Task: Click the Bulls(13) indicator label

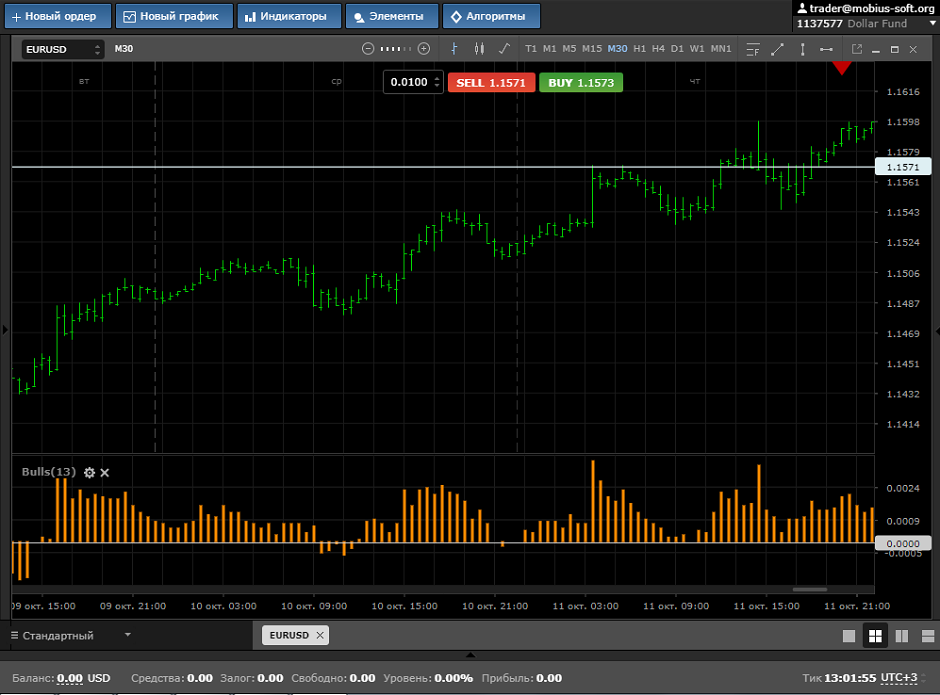Action: pos(49,472)
